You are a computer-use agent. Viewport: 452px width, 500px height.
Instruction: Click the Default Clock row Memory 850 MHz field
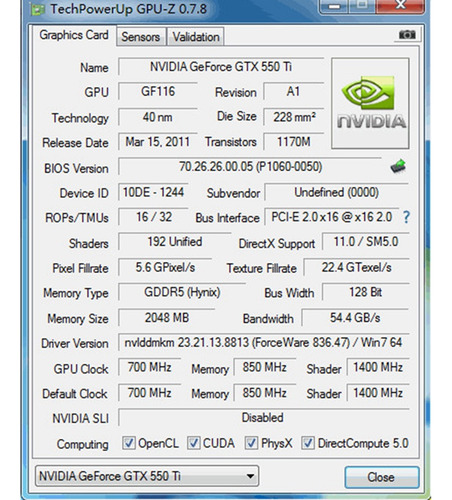(x=265, y=393)
